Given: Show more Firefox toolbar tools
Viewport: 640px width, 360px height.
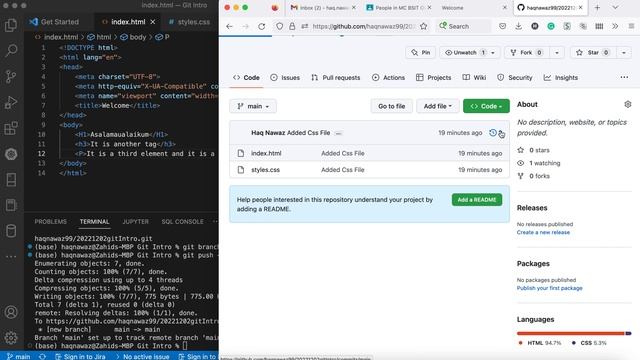Looking at the screenshot, I should (615, 26).
